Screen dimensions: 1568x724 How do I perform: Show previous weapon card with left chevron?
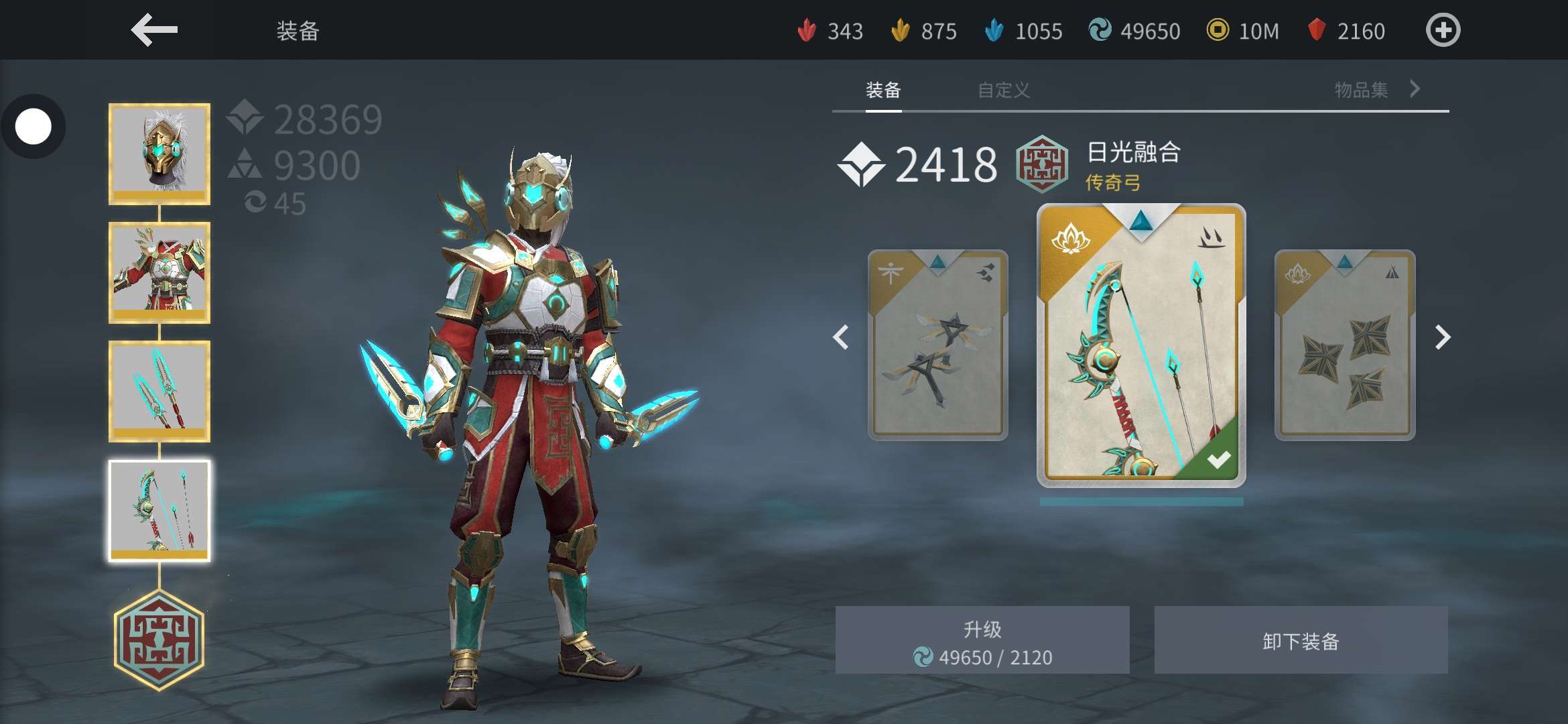pyautogui.click(x=841, y=337)
